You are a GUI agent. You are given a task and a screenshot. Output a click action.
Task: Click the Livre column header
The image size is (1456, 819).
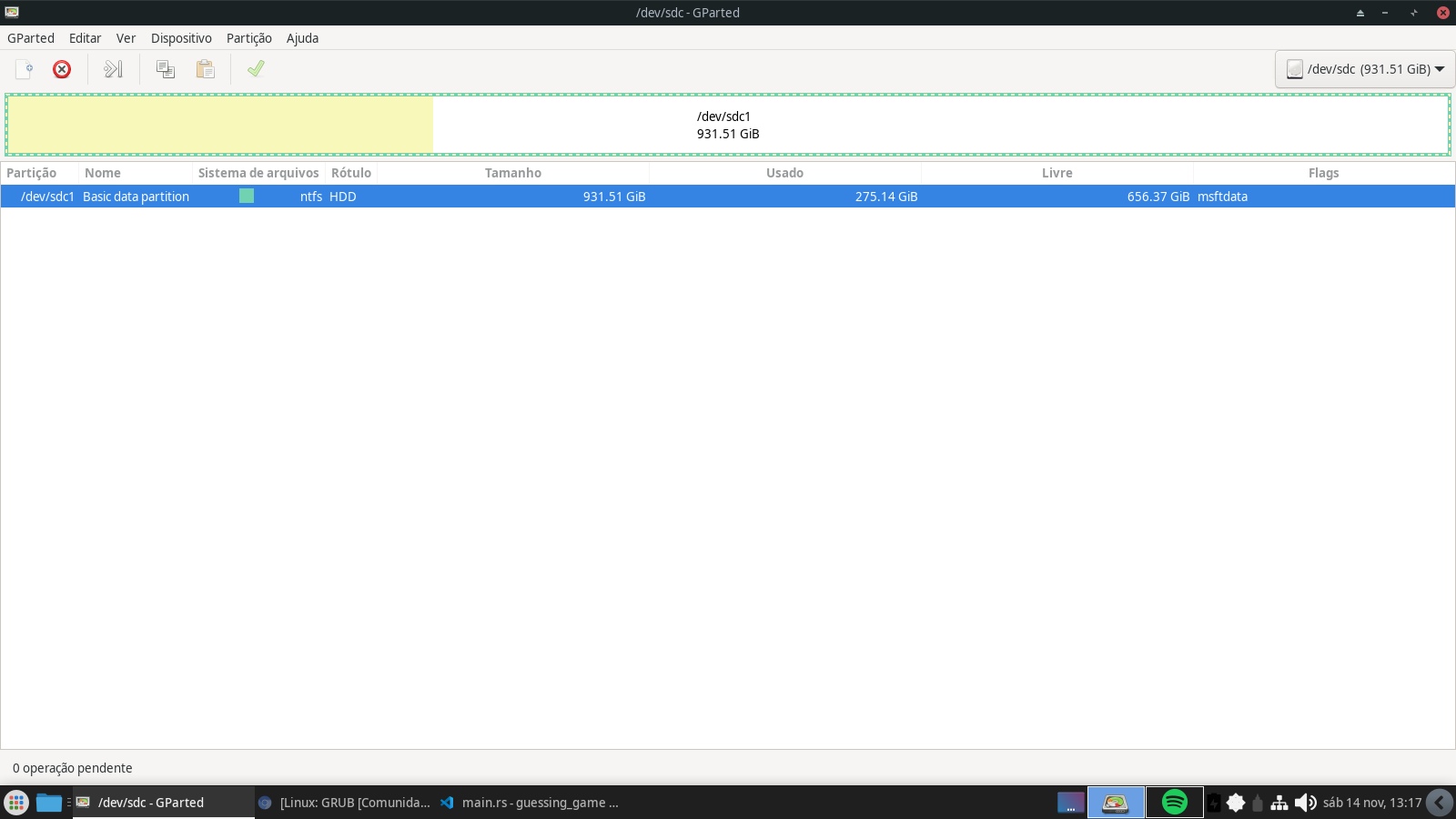point(1057,173)
